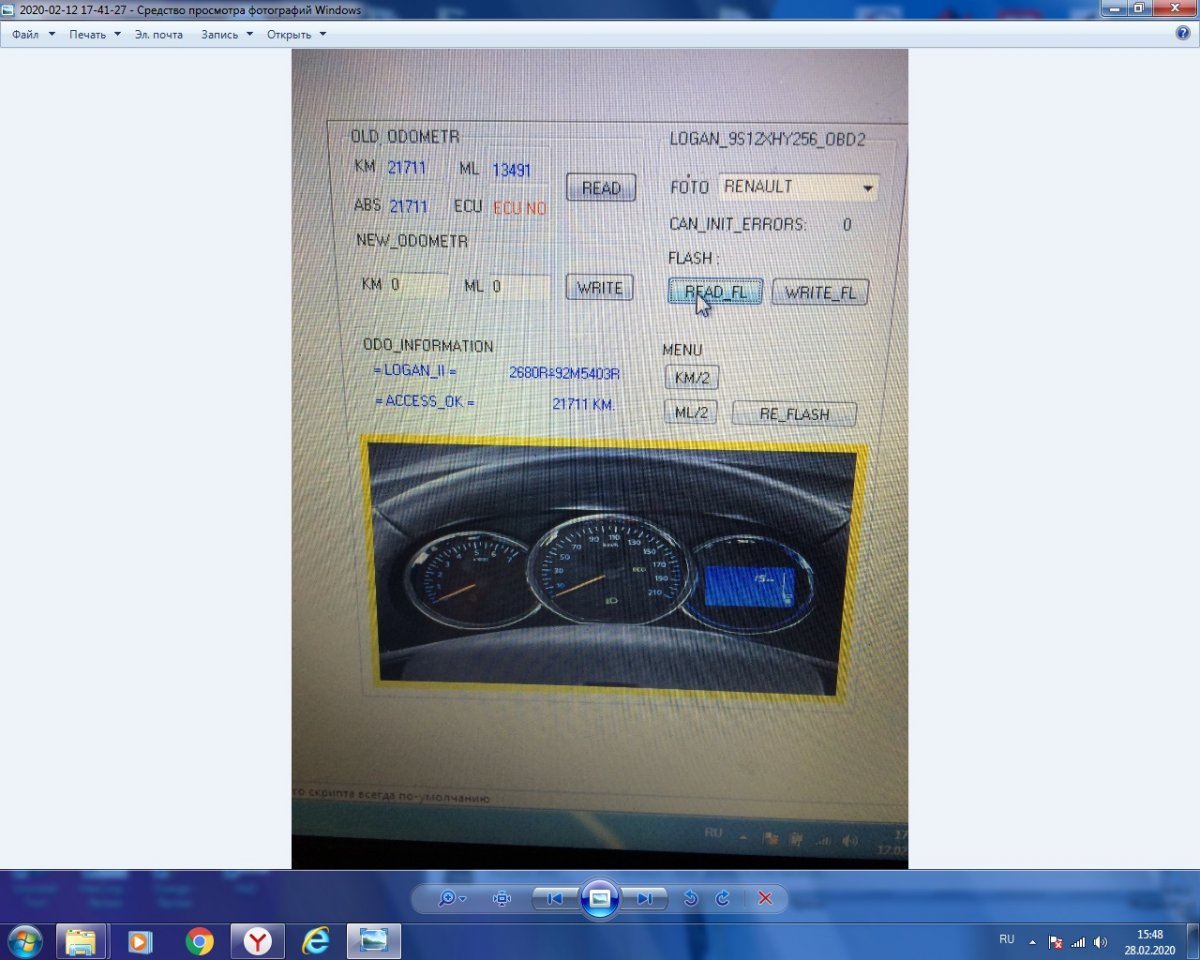Show hidden tray icons arrow
1200x960 pixels.
point(1033,942)
